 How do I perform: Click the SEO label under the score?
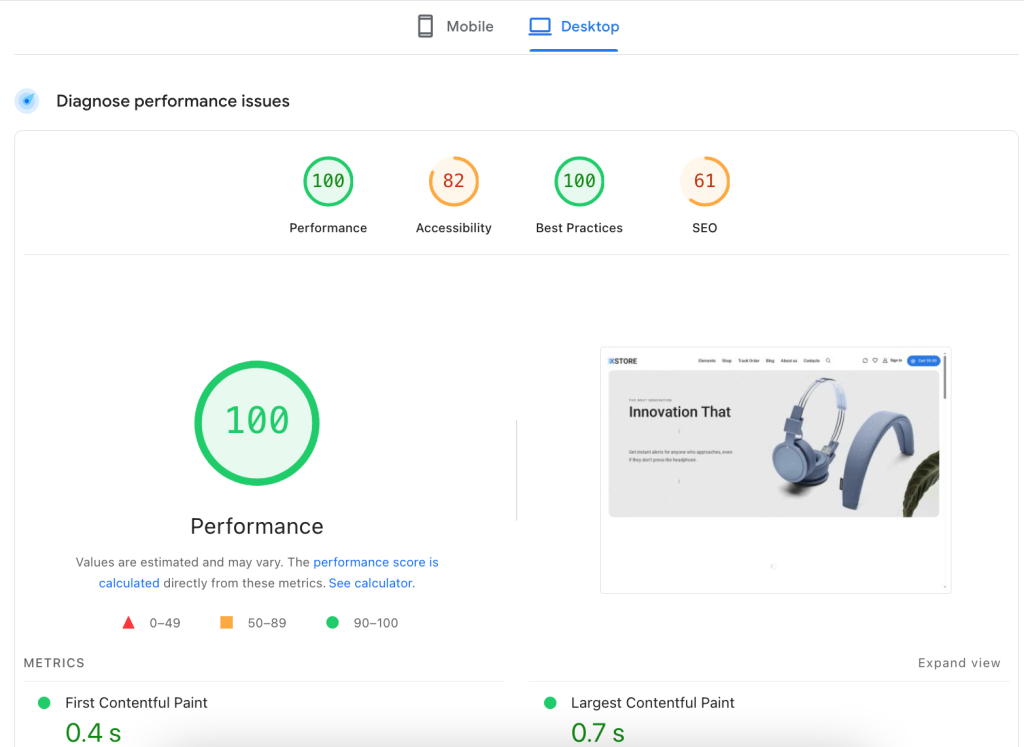tap(705, 228)
